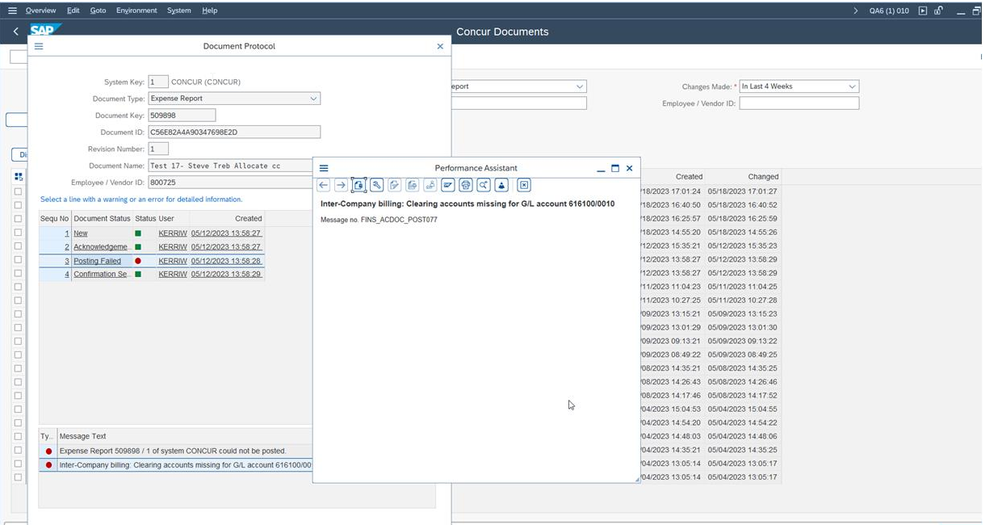
Task: Open the System menu
Action: (x=179, y=10)
